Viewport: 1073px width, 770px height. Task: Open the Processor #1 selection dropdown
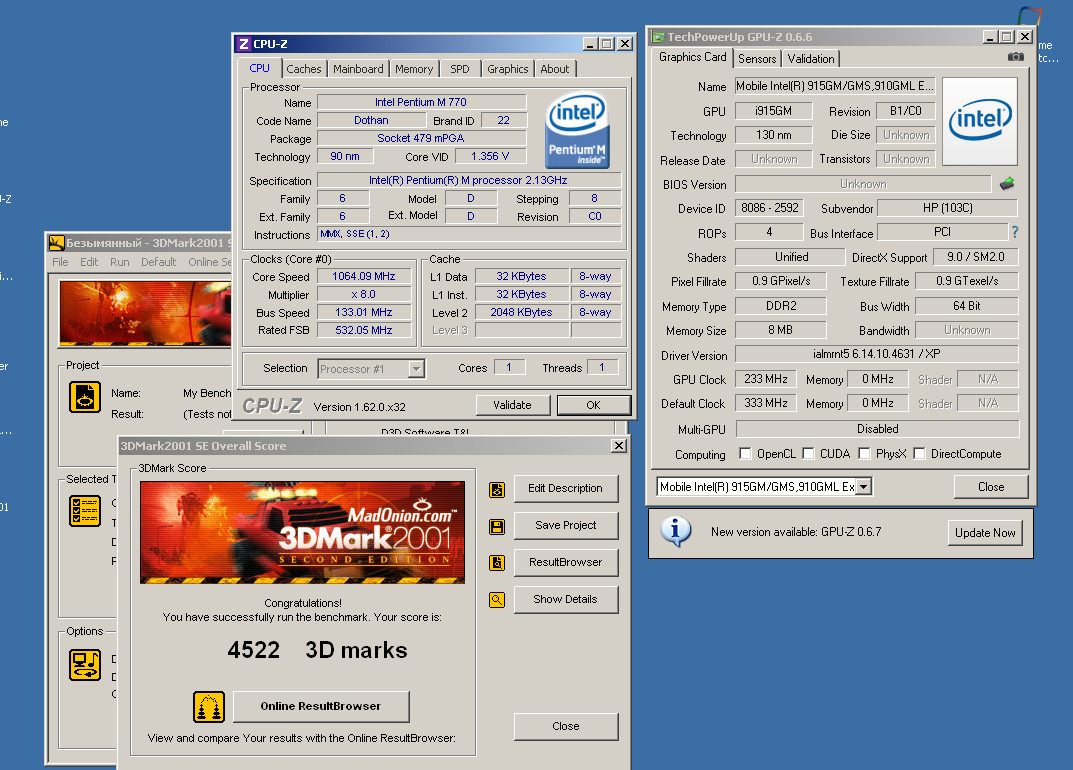pyautogui.click(x=416, y=369)
